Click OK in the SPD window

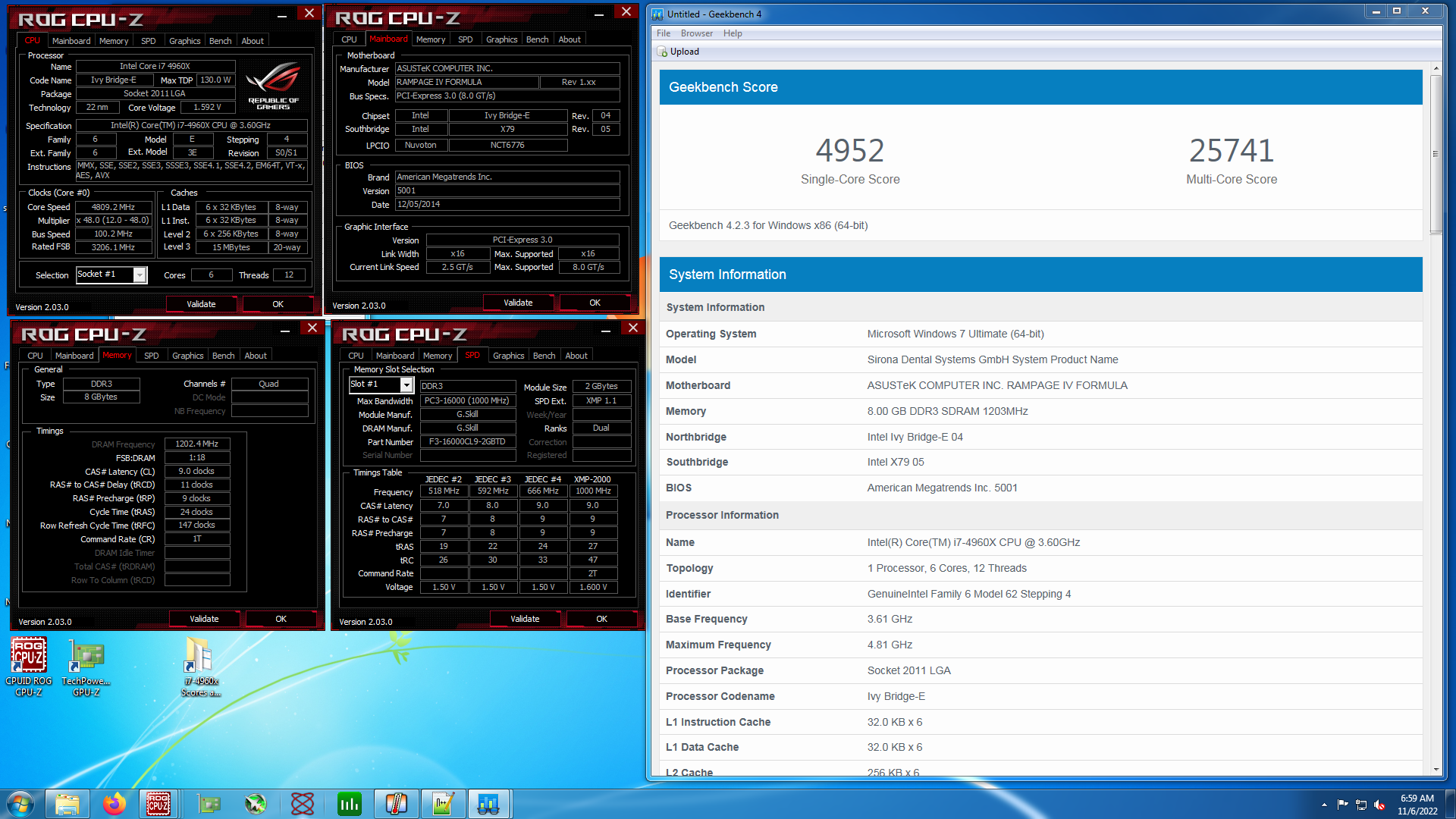[601, 619]
